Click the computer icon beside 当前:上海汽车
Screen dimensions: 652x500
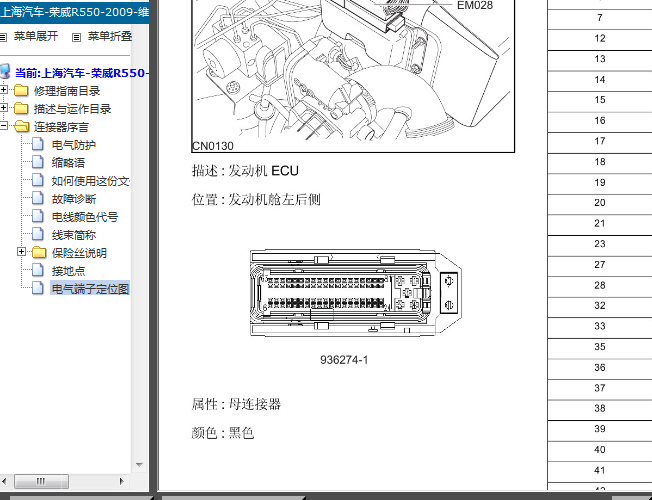pos(5,72)
